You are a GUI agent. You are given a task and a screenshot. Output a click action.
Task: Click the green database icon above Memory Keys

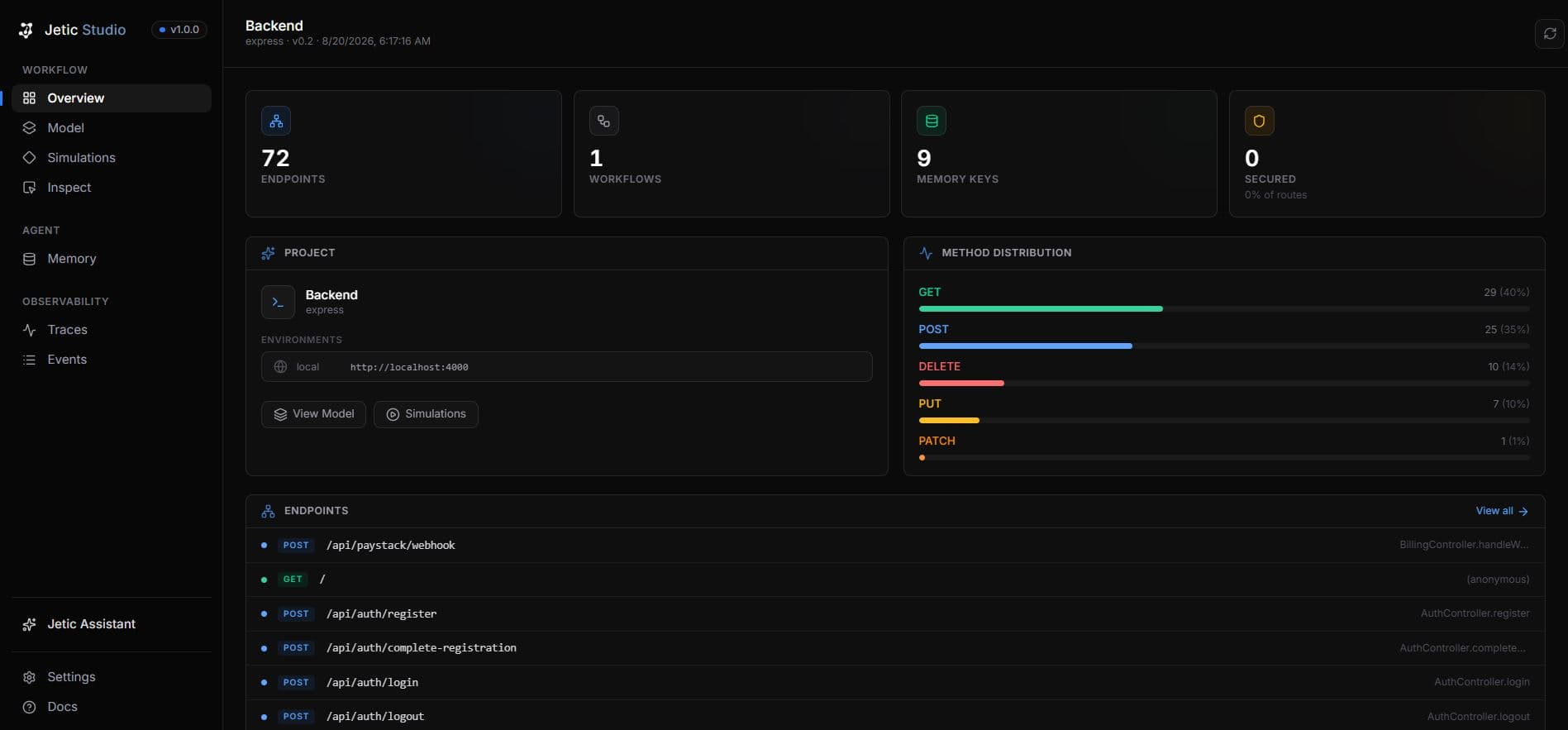932,121
